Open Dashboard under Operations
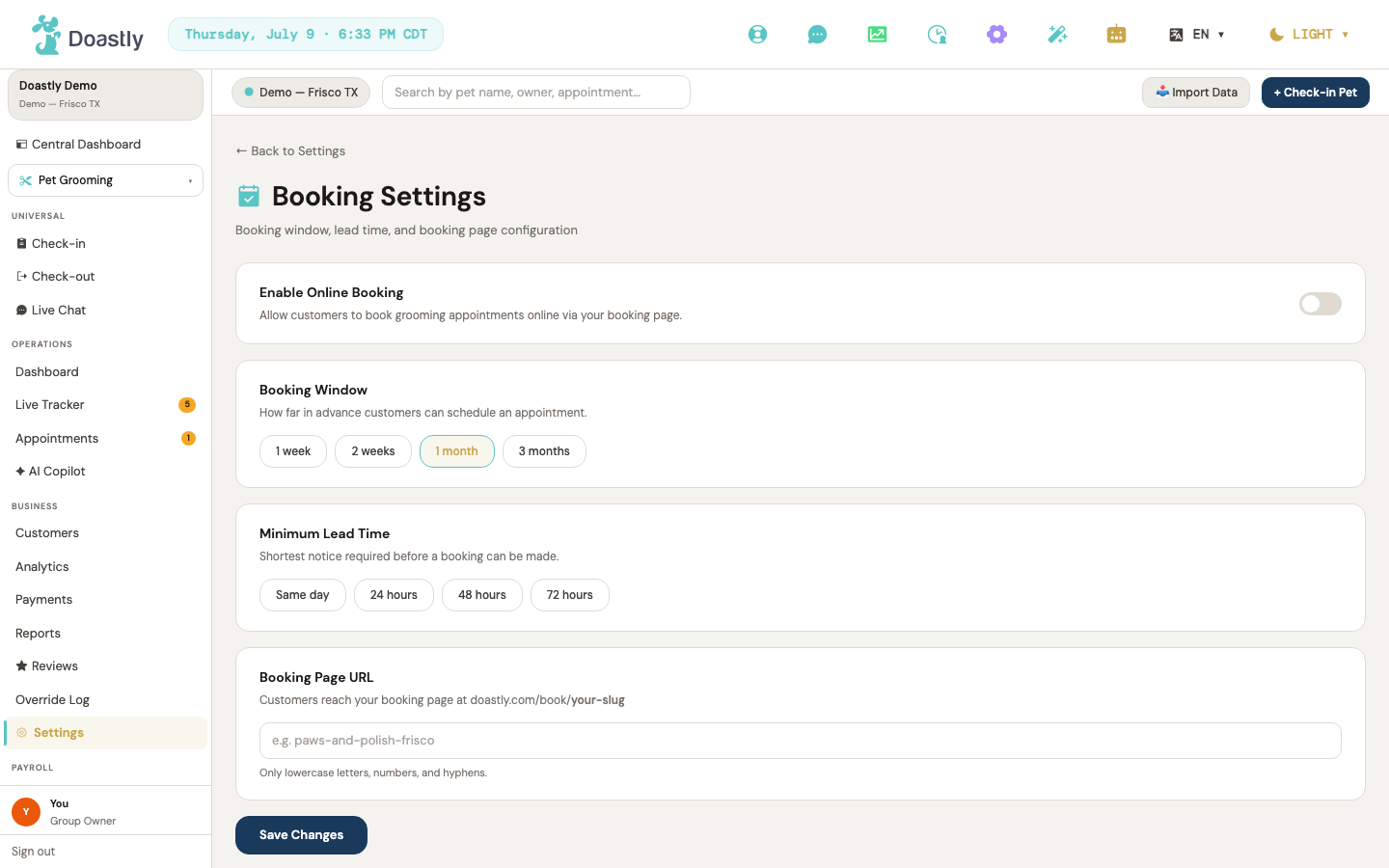 click(105, 372)
